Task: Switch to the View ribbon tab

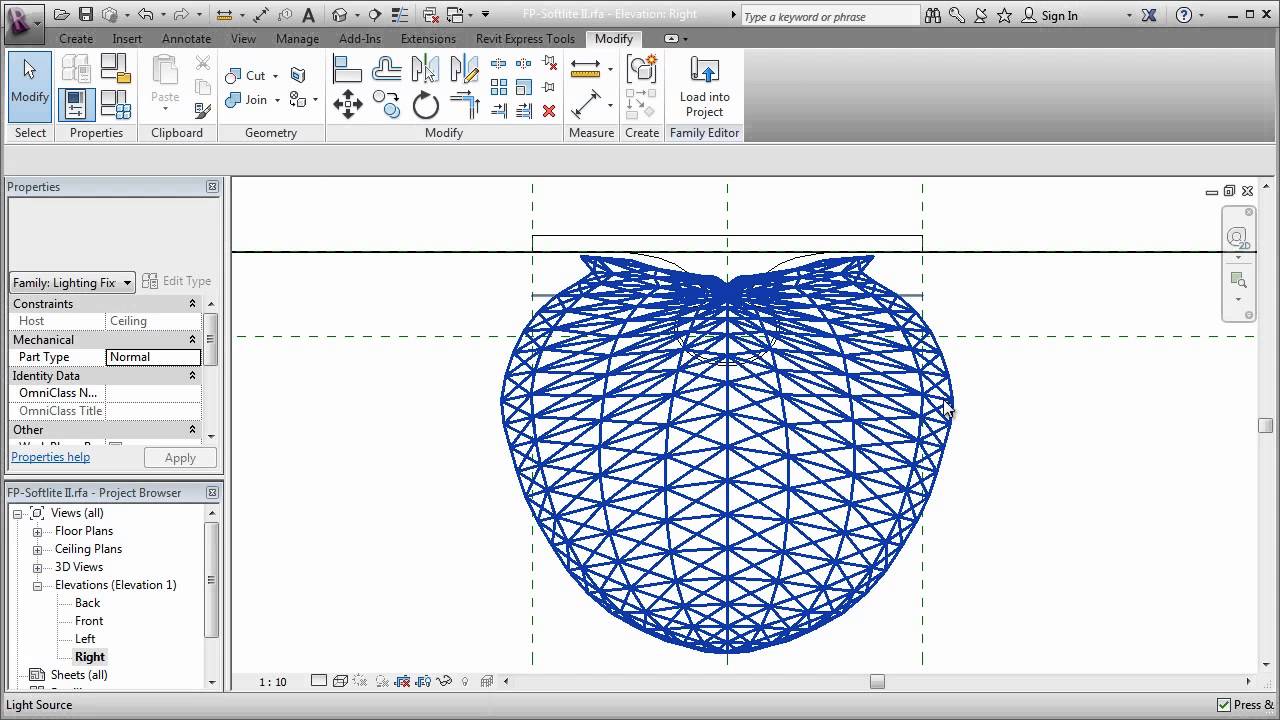Action: (x=243, y=39)
